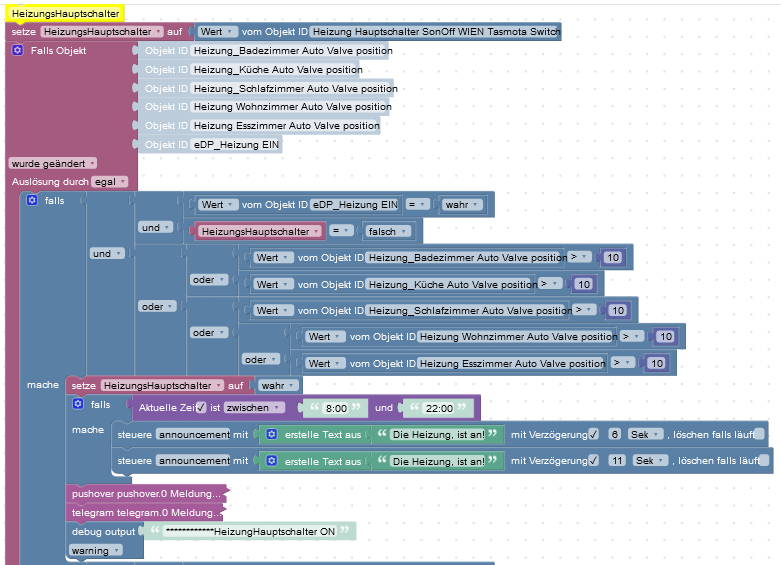Open the warning level dropdown
The width and height of the screenshot is (781, 565).
pos(95,551)
